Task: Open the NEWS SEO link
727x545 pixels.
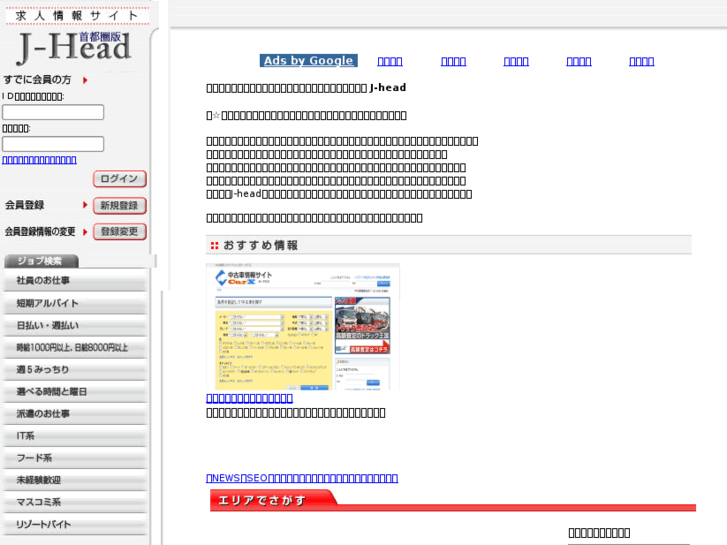Action: 302,478
